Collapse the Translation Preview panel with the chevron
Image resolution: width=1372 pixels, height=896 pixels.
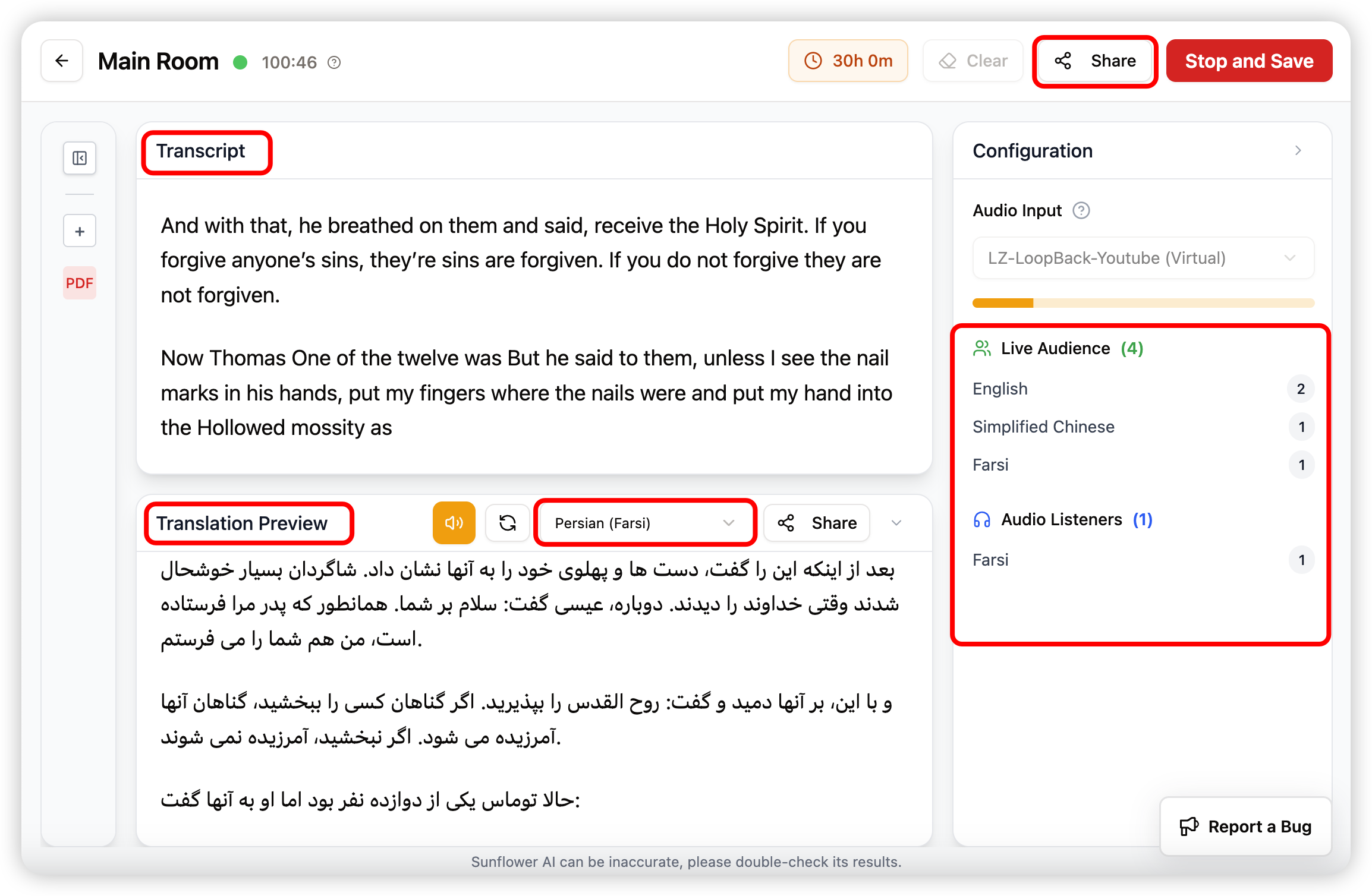tap(896, 523)
